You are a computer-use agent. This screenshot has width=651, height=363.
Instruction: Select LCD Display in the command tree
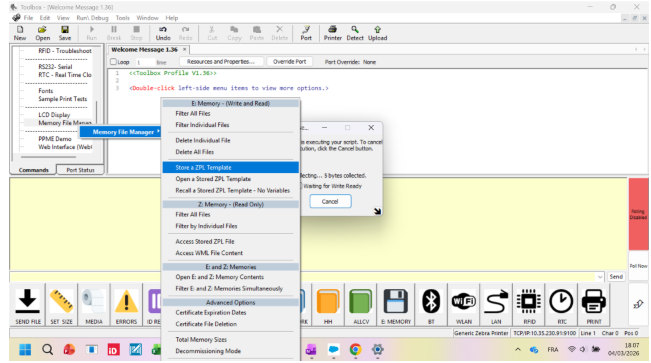54,115
